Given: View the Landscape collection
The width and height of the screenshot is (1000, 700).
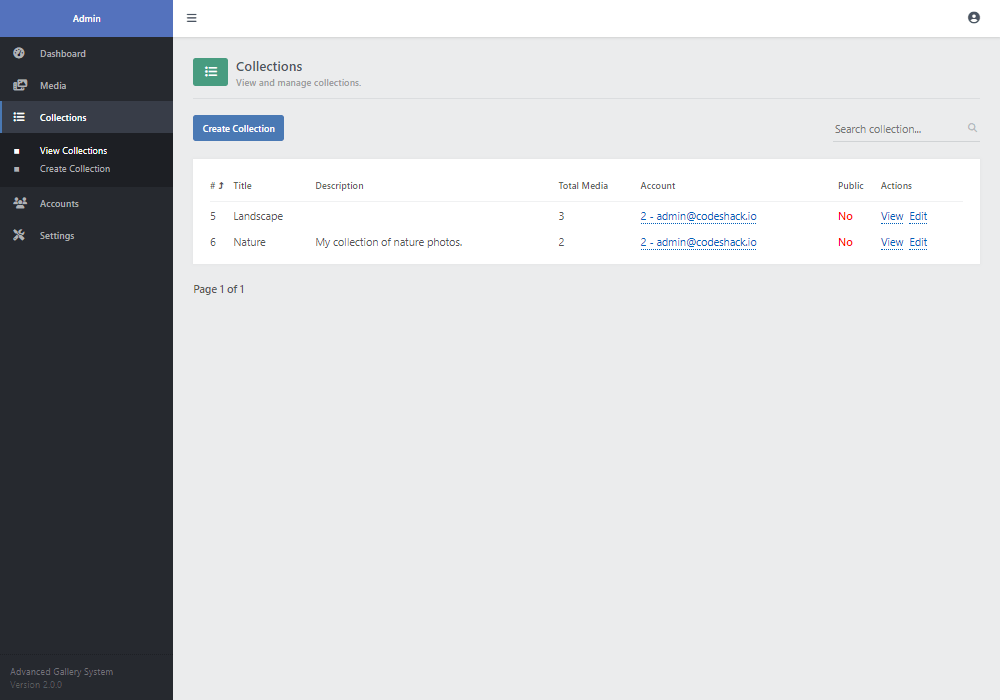Looking at the screenshot, I should (x=892, y=216).
